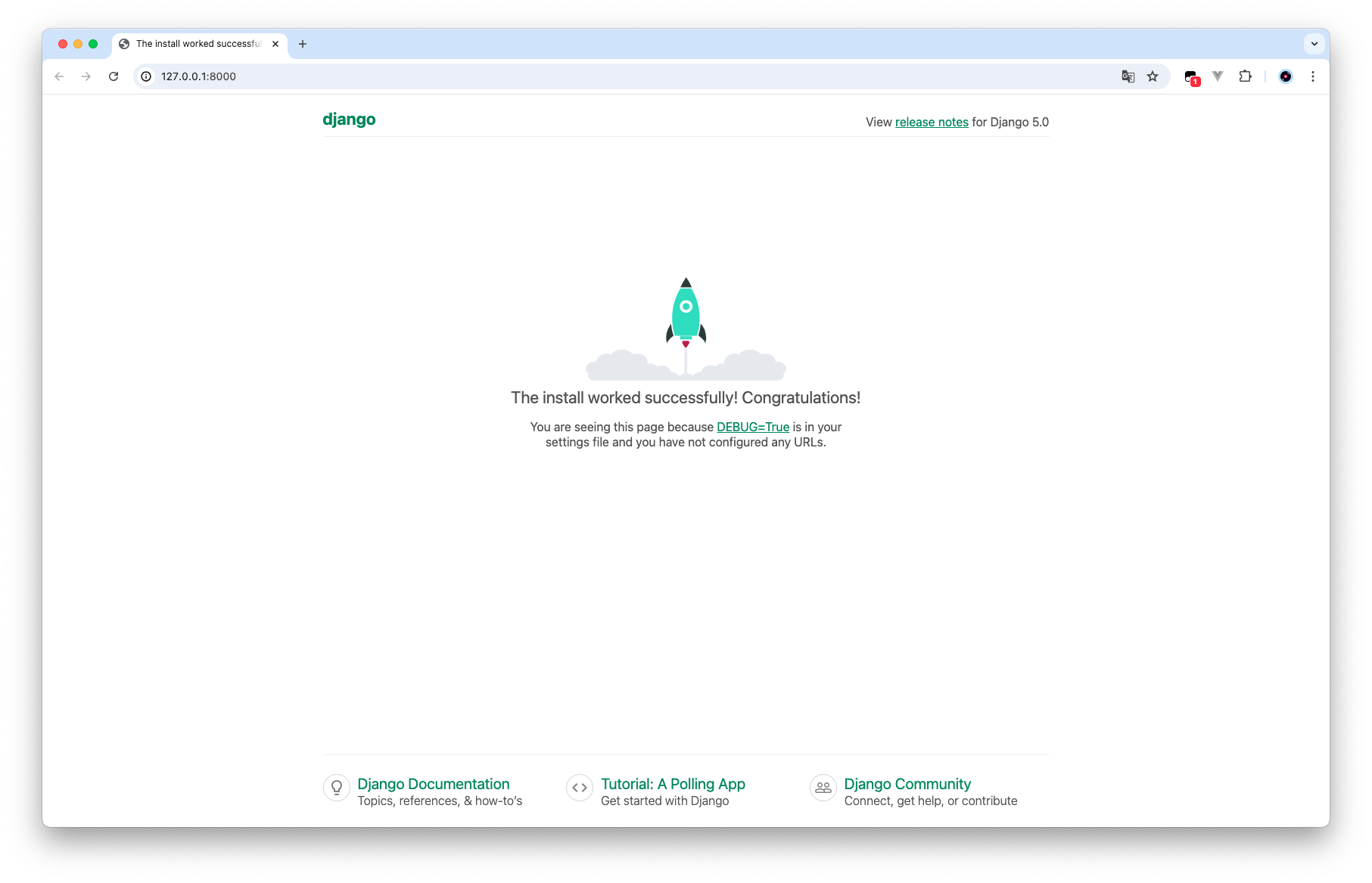Image resolution: width=1372 pixels, height=883 pixels.
Task: Select the 'The install worked successfully' tab
Action: pyautogui.click(x=200, y=45)
